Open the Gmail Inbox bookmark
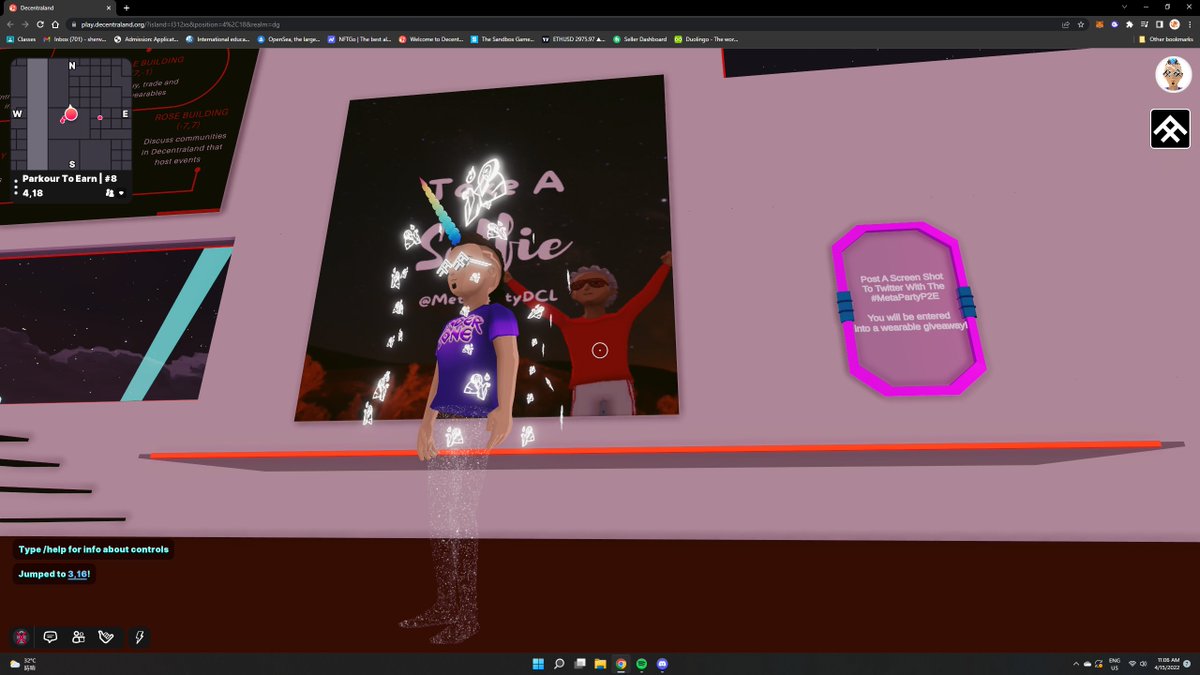Viewport: 1200px width, 675px height. tap(75, 39)
